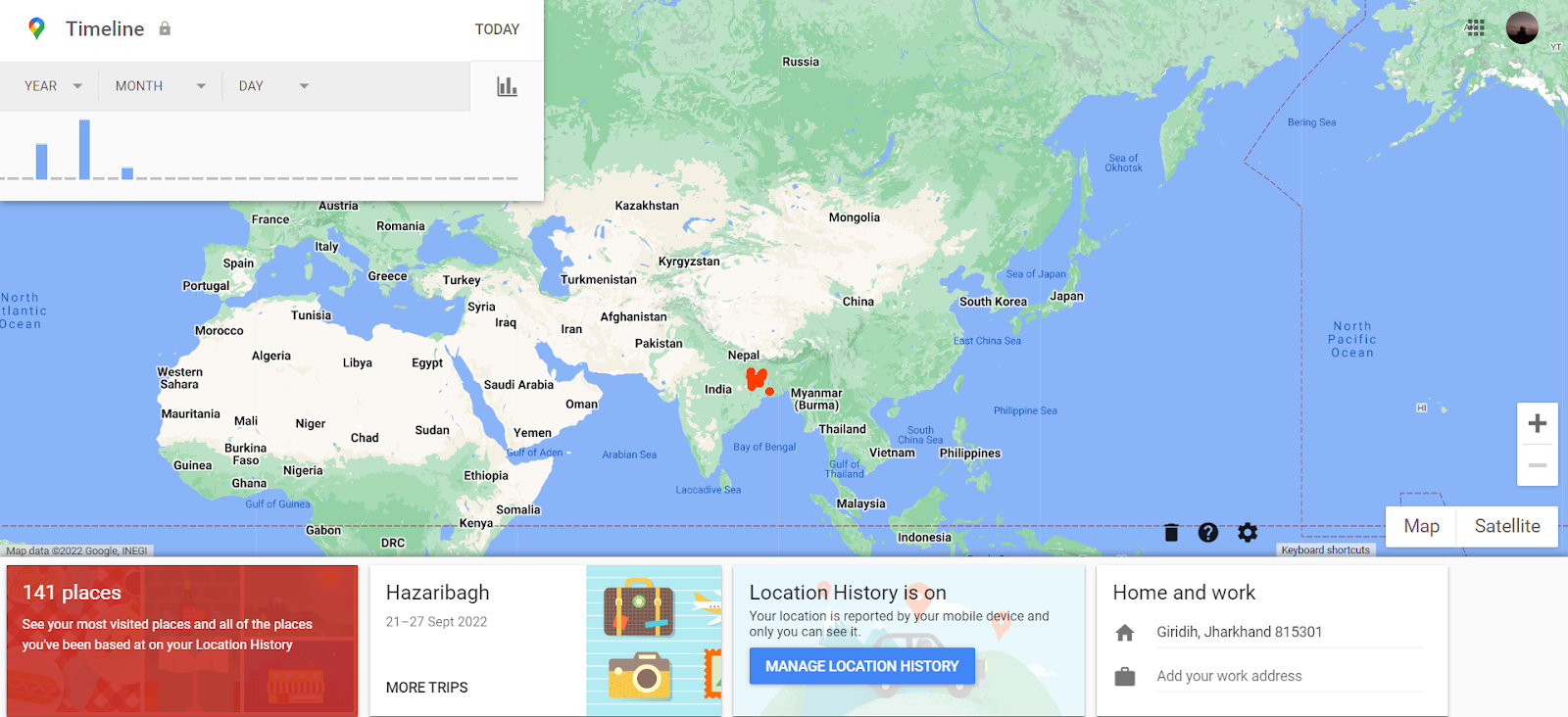Click the Timeline title text
Viewport: 1568px width, 717px height.
(x=105, y=29)
